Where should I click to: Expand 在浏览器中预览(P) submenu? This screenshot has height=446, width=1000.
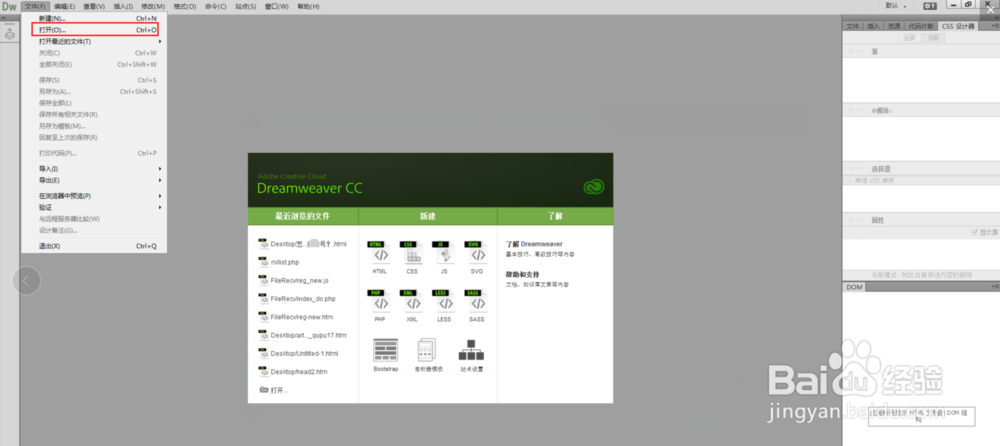tap(94, 196)
